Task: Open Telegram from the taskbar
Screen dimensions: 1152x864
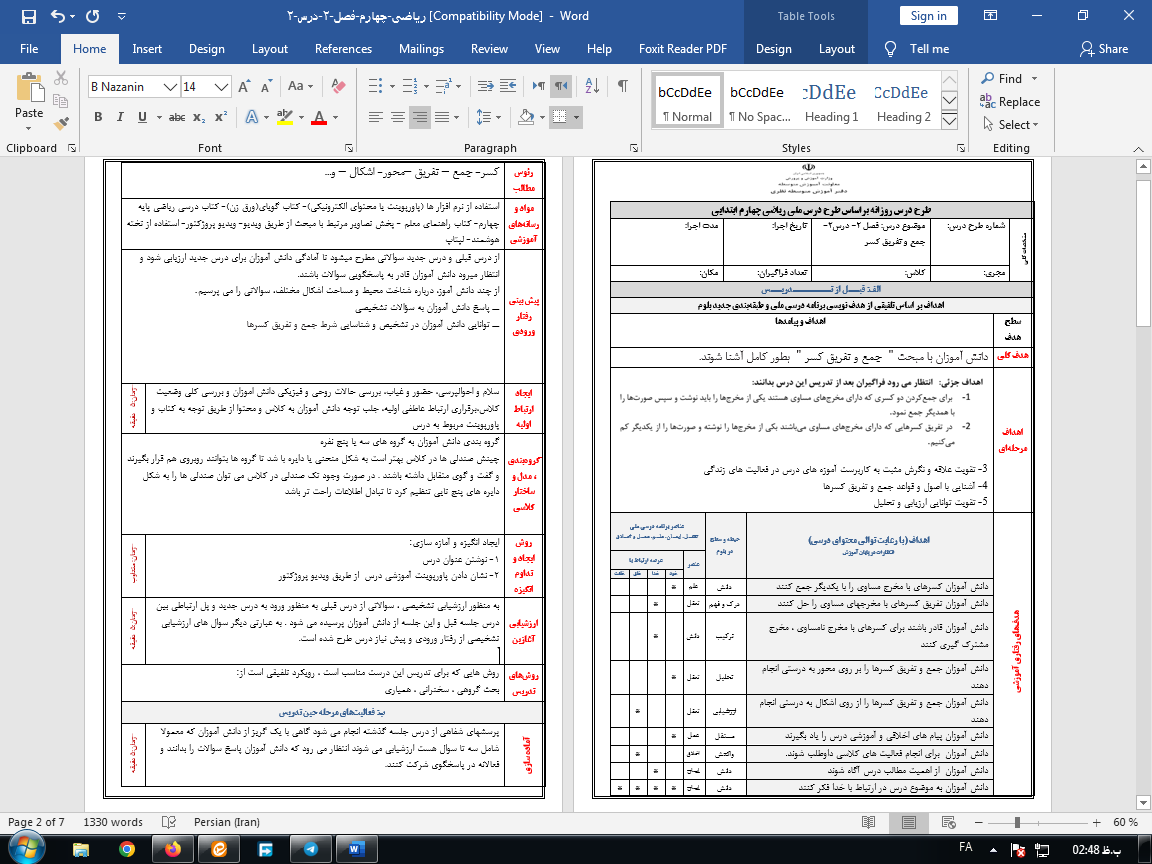Action: [x=311, y=849]
